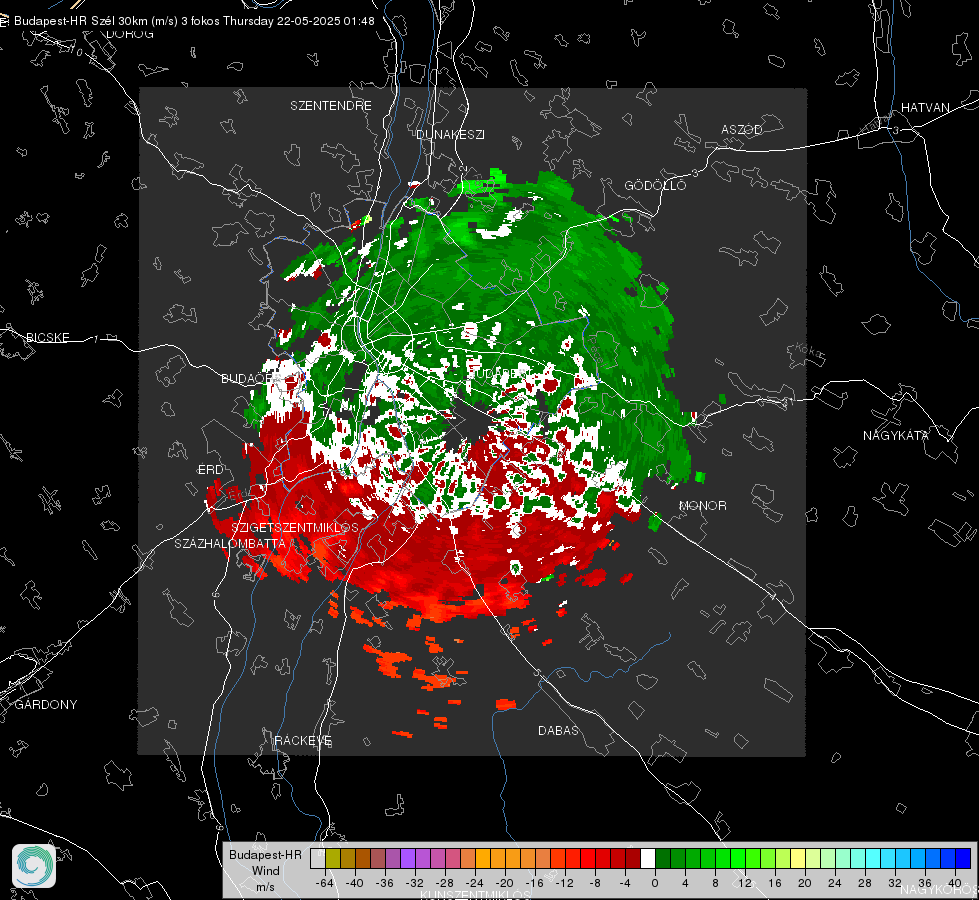The width and height of the screenshot is (979, 900).
Task: Click the SZENTENDRE city label
Action: click(x=331, y=106)
